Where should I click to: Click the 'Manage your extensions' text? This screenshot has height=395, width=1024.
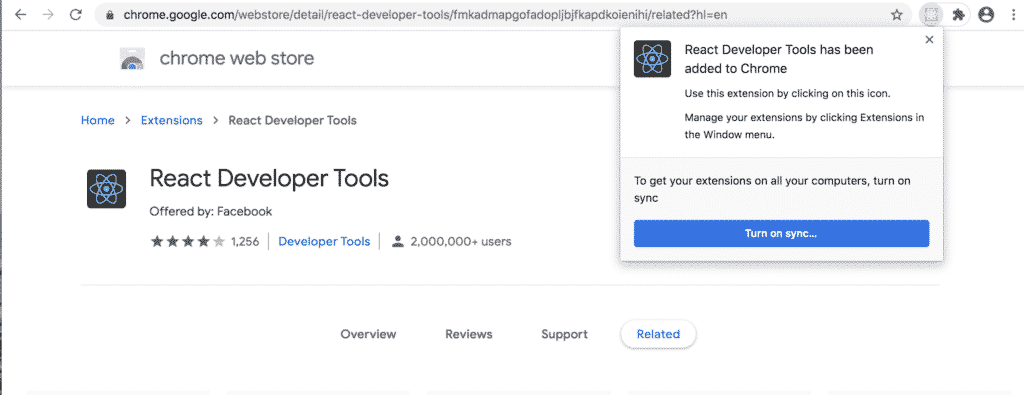point(805,126)
